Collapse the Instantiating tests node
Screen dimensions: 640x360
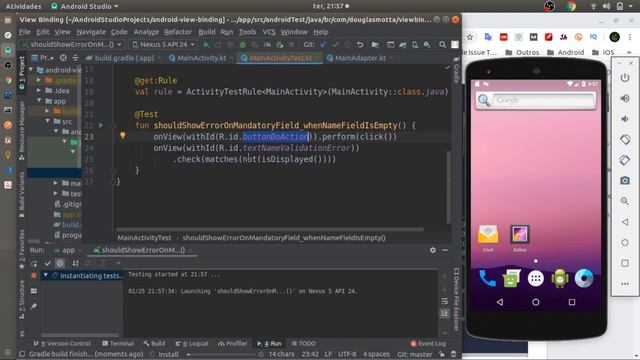46,276
